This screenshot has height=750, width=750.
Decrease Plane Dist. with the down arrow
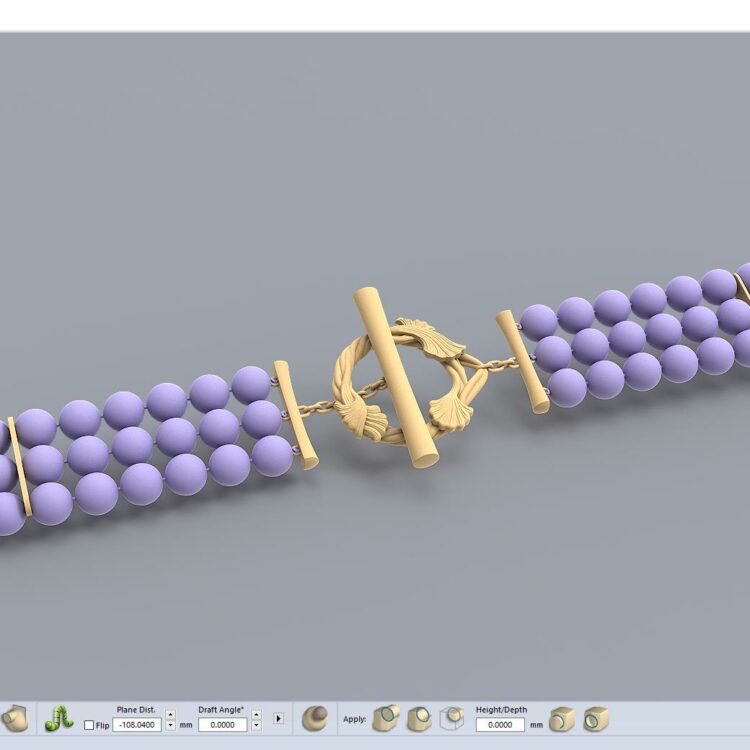tap(170, 725)
